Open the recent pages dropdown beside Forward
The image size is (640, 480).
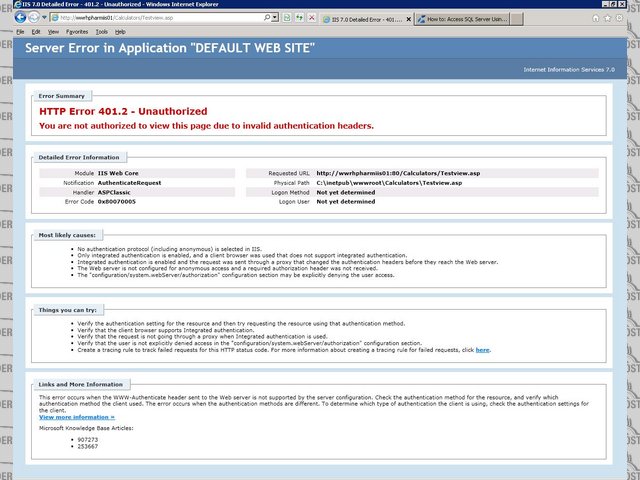[x=44, y=18]
